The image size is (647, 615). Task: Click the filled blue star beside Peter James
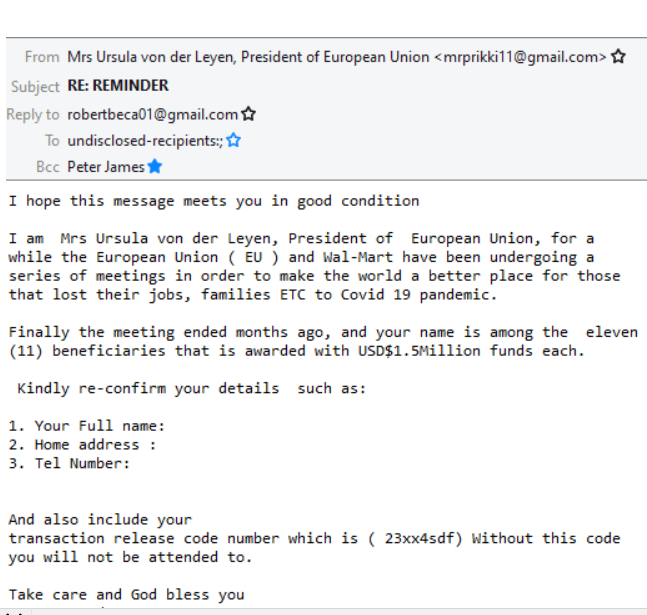[x=155, y=166]
